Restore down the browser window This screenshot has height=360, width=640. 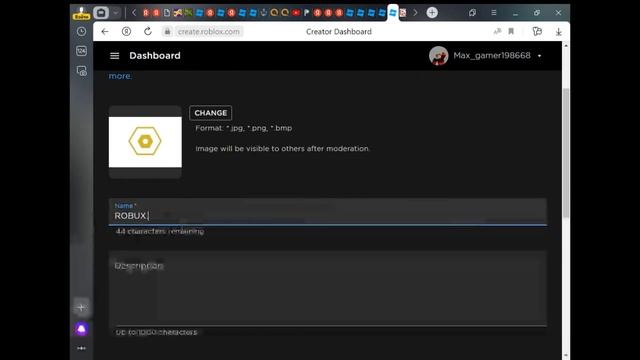[537, 13]
